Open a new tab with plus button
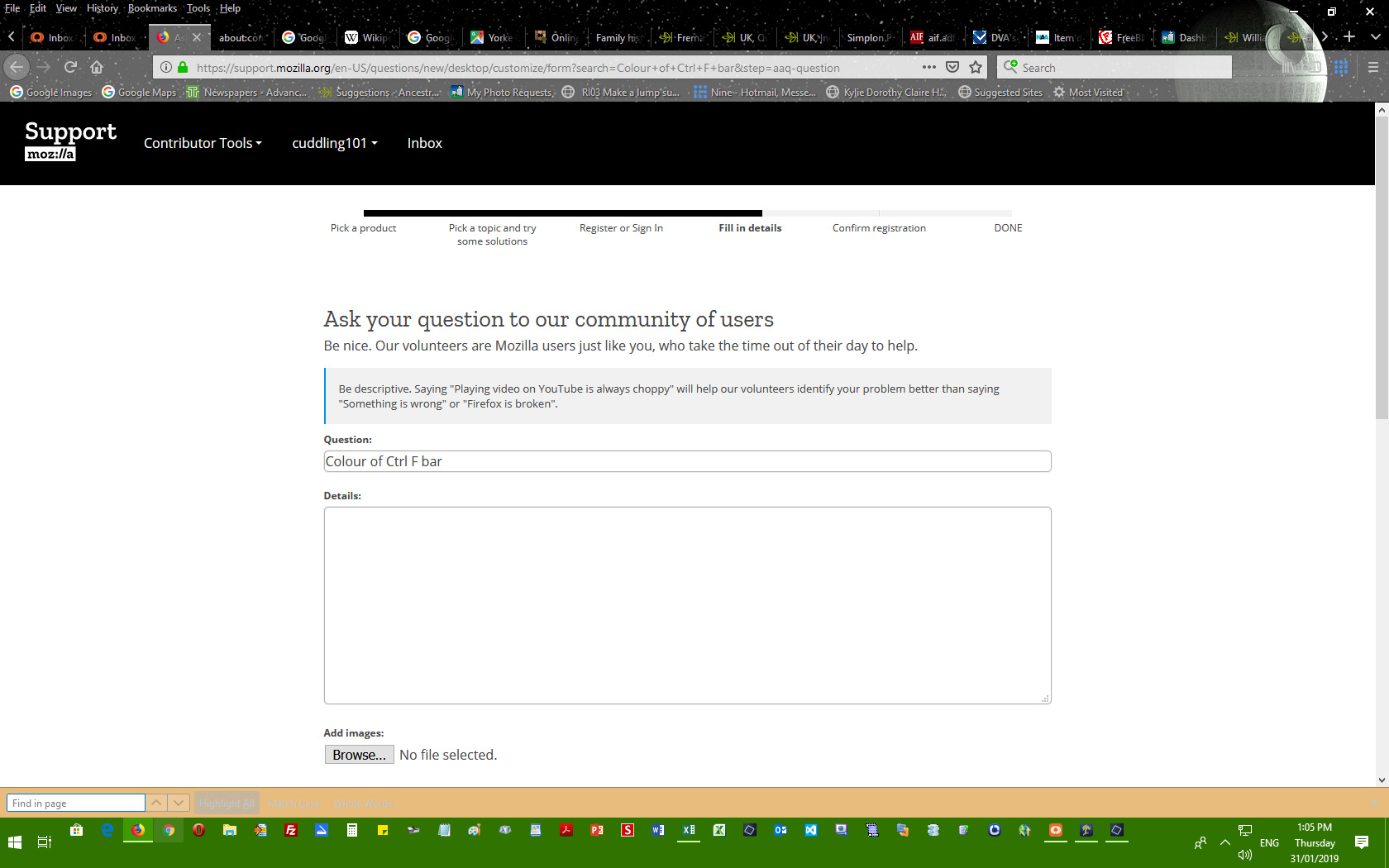The width and height of the screenshot is (1389, 868). tap(1349, 36)
